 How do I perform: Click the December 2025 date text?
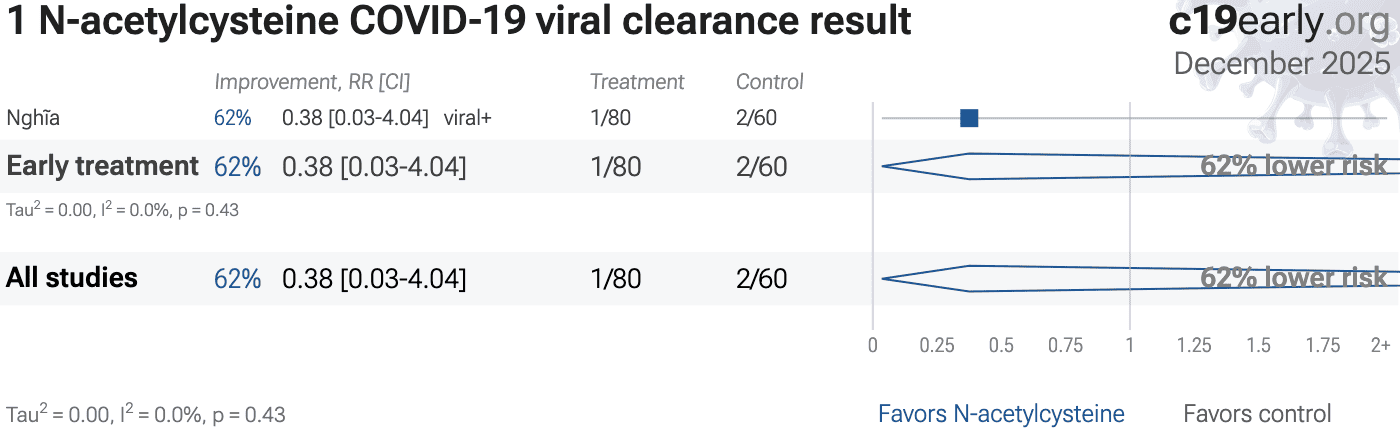coord(1282,63)
